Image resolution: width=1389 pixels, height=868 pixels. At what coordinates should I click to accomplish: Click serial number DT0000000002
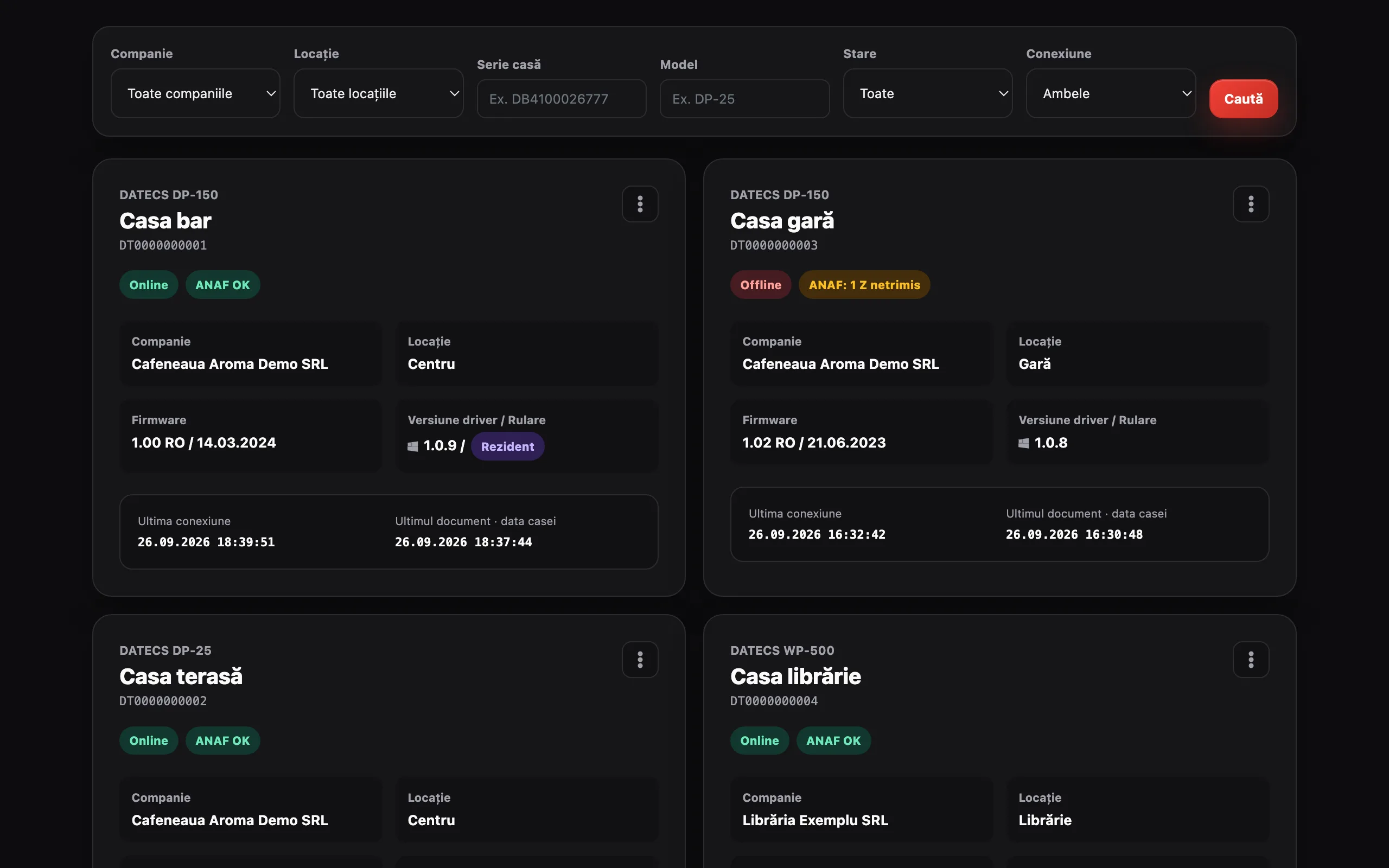coord(163,701)
